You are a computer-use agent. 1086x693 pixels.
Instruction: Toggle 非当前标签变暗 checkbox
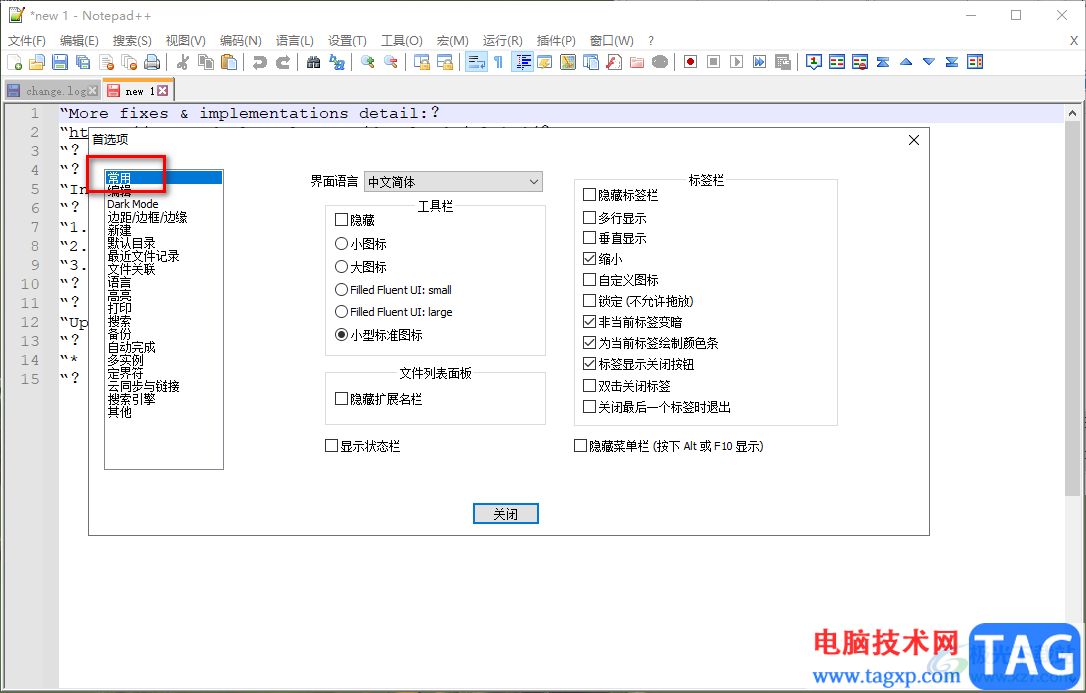tap(589, 322)
